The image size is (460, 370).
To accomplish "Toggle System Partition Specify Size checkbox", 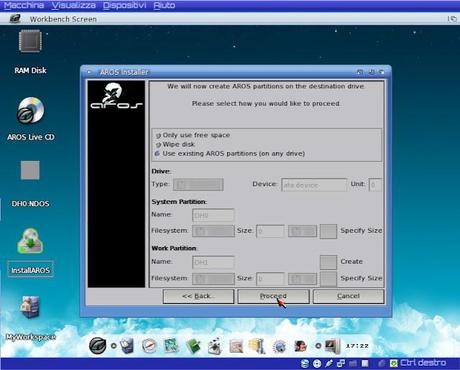I will tap(328, 231).
